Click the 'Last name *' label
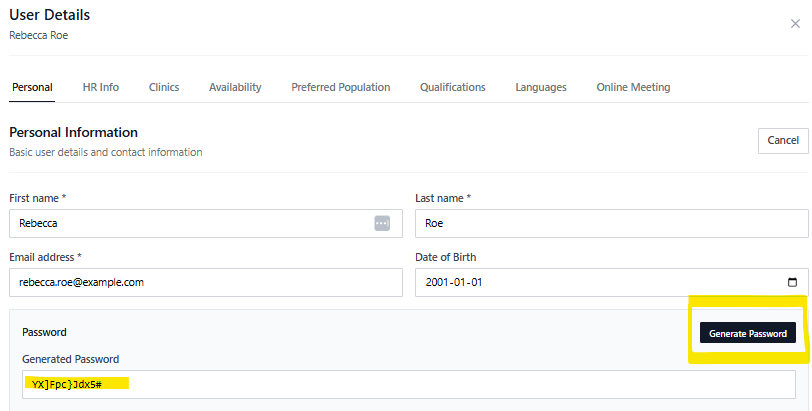Viewport: 812px width, 411px height. coord(443,198)
